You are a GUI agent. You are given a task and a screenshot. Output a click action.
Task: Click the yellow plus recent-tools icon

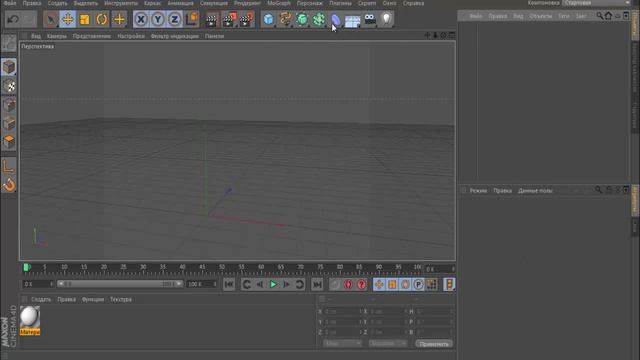coord(119,19)
